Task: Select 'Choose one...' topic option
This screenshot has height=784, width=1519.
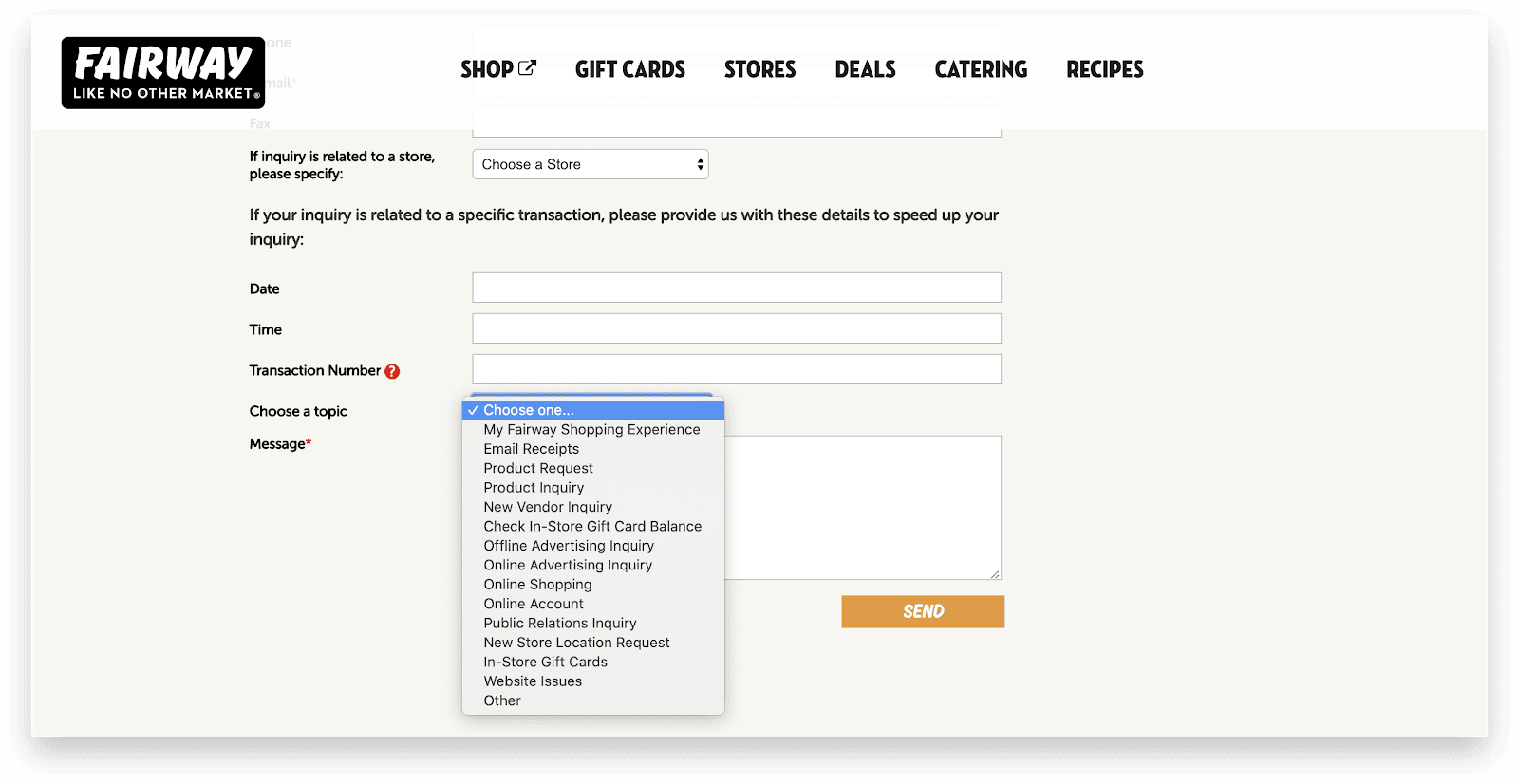Action: (593, 410)
